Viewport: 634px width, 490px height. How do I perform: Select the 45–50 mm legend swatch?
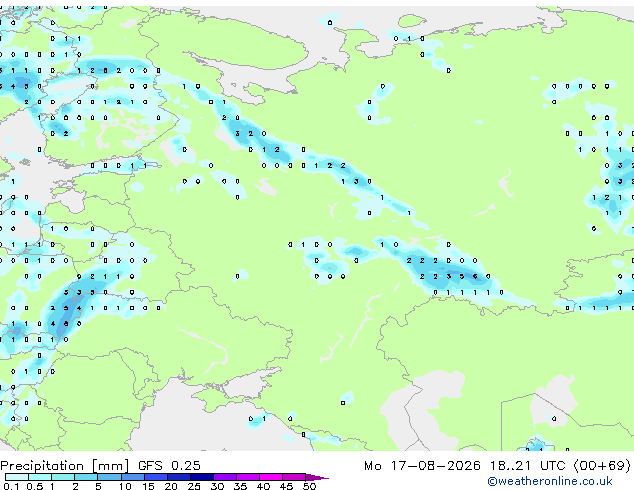[x=294, y=477]
